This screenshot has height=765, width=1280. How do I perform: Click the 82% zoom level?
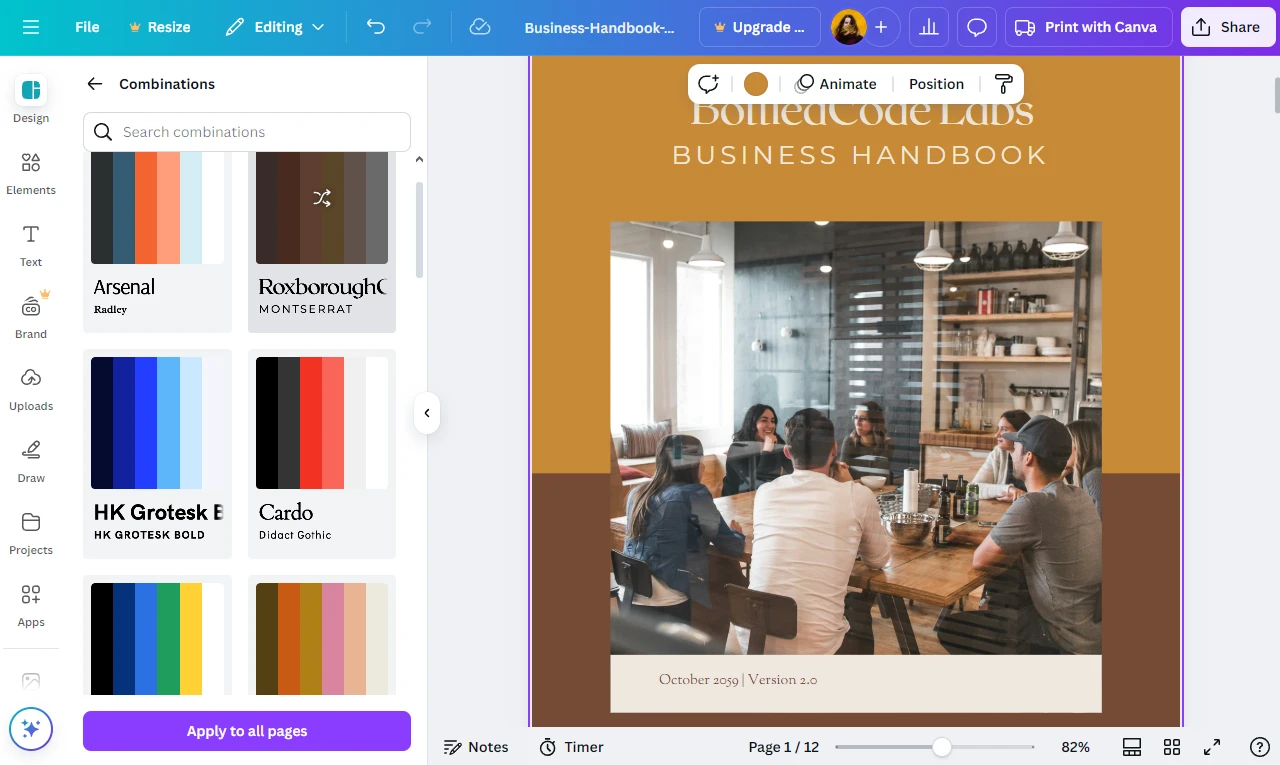(x=1075, y=747)
